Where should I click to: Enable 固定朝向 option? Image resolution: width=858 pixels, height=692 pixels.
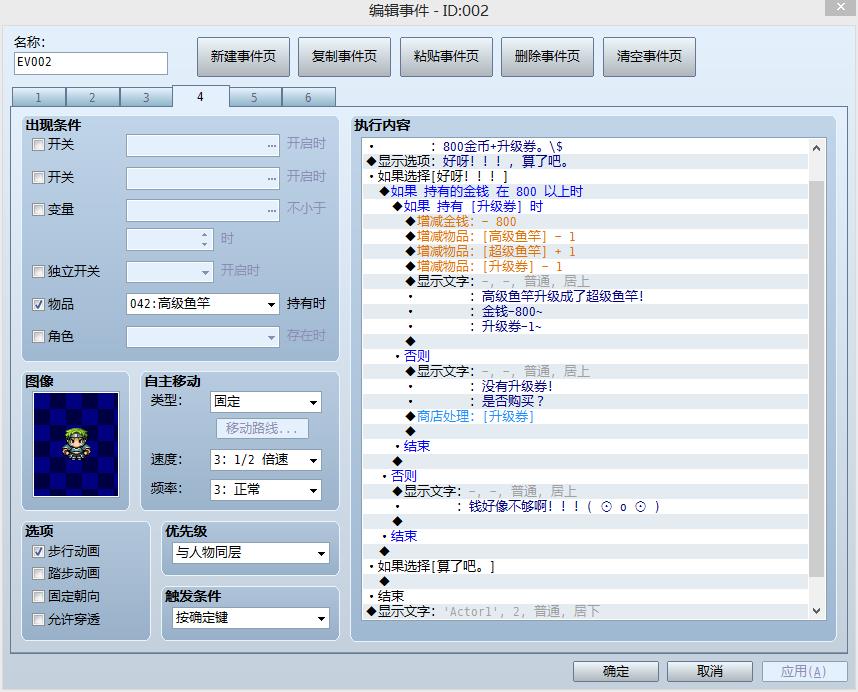click(x=38, y=596)
